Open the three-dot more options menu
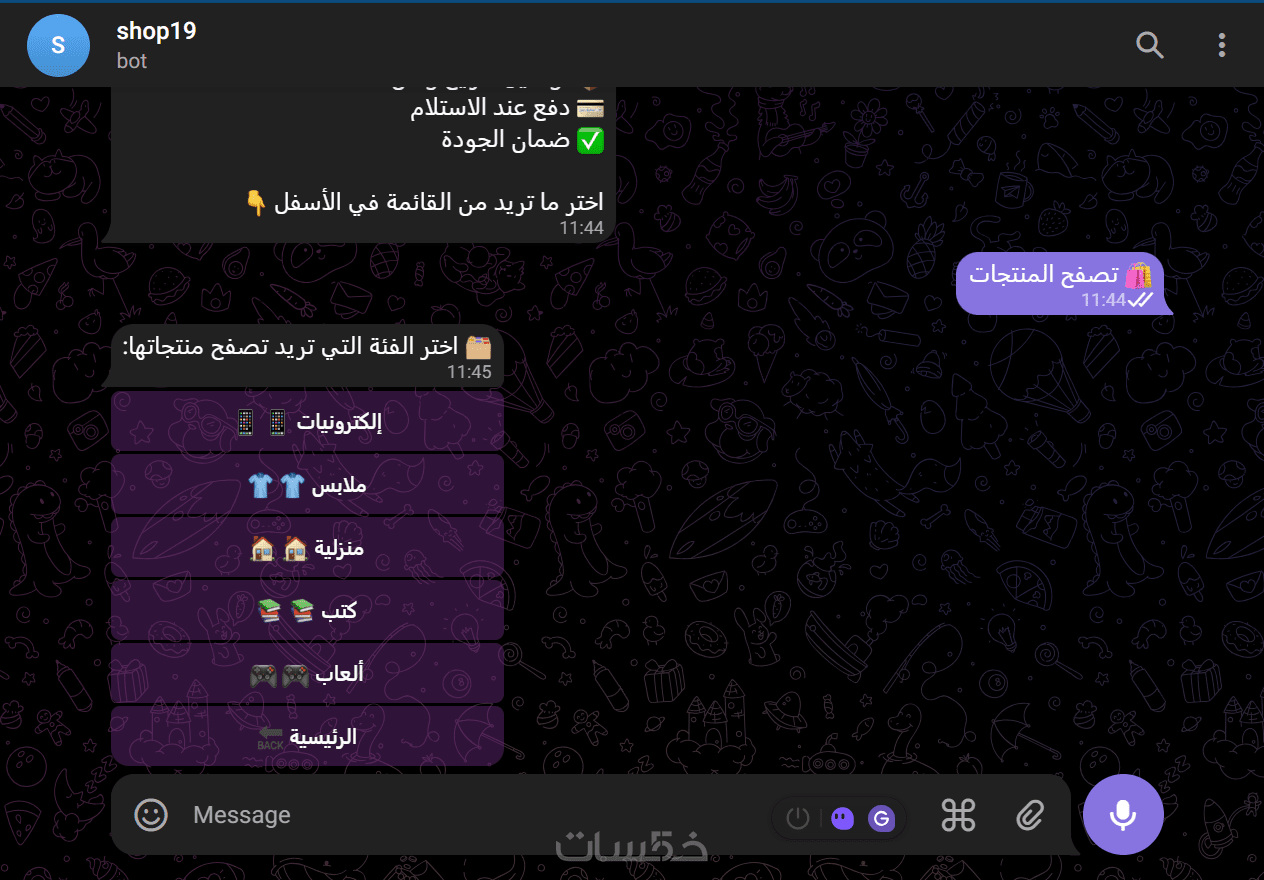The image size is (1264, 880). point(1221,45)
